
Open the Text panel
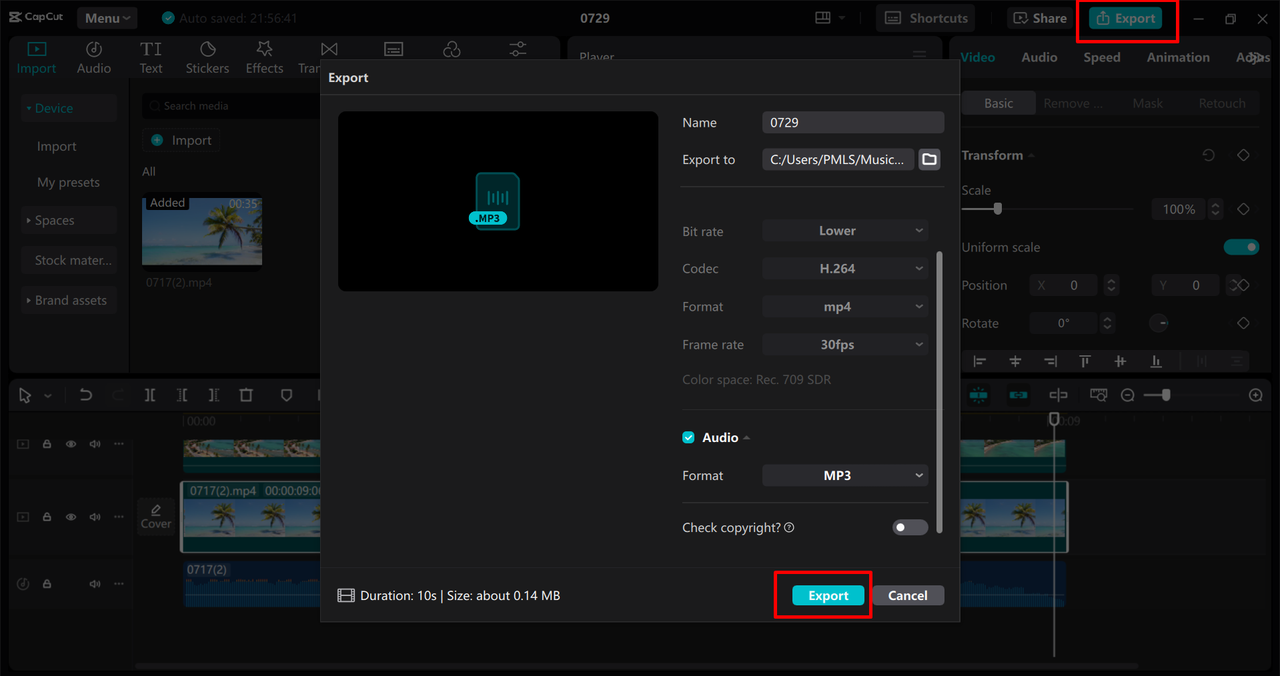pyautogui.click(x=151, y=57)
